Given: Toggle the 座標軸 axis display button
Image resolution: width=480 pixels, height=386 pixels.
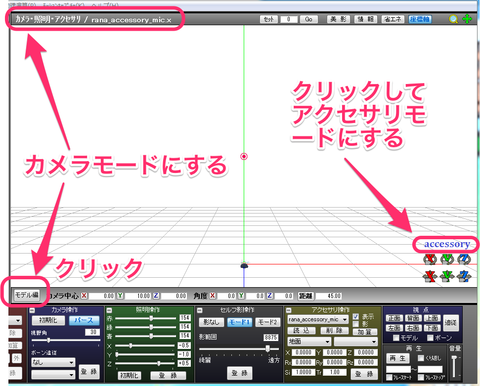Looking at the screenshot, I should [x=420, y=19].
